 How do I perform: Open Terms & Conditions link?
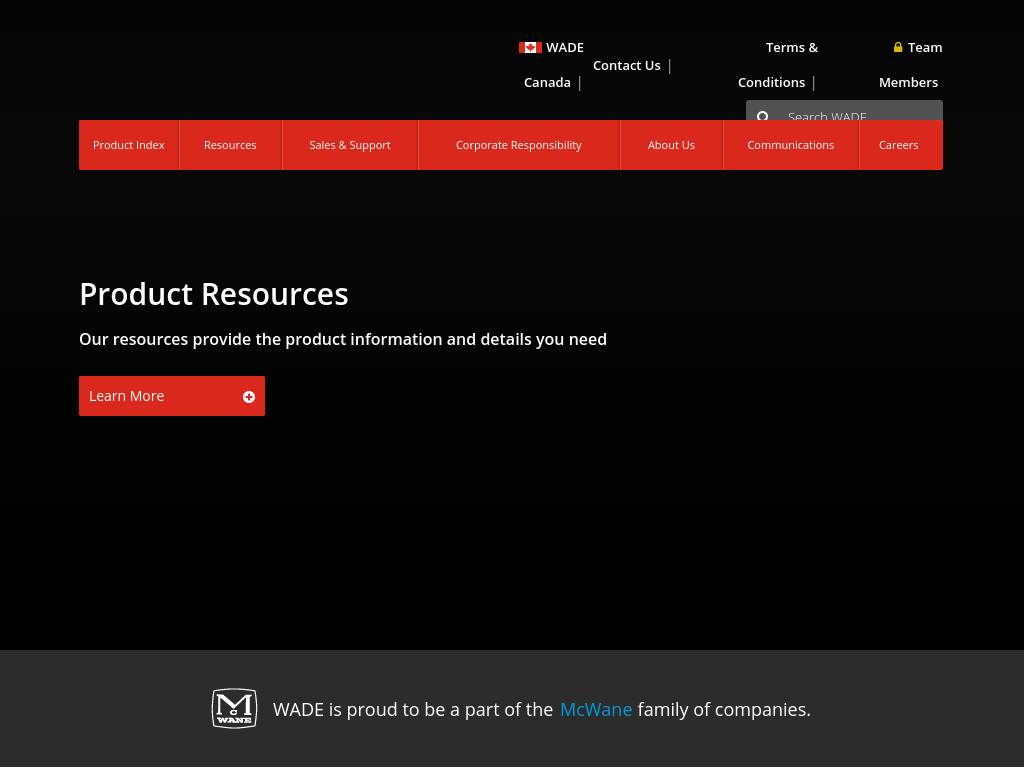point(777,64)
